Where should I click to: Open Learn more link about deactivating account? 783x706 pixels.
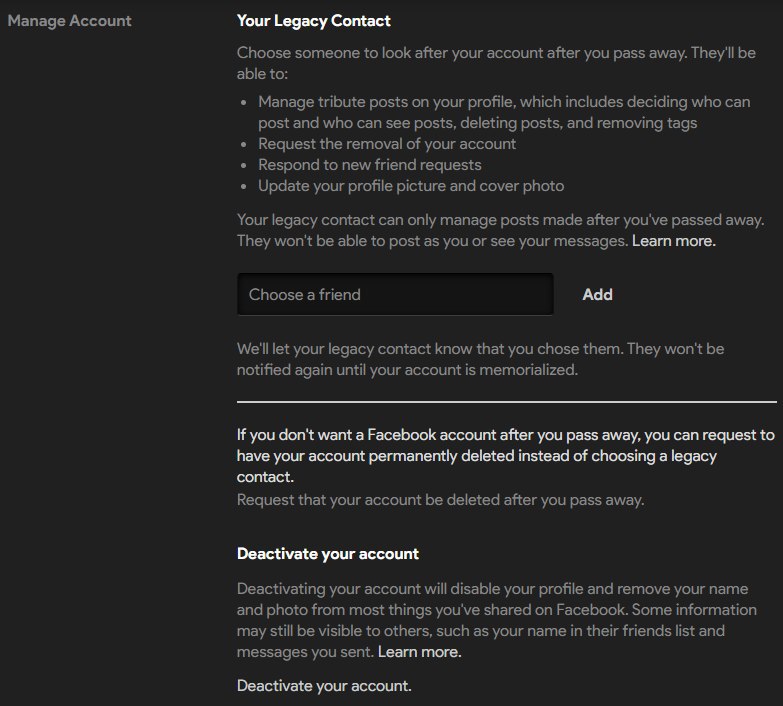tap(419, 652)
